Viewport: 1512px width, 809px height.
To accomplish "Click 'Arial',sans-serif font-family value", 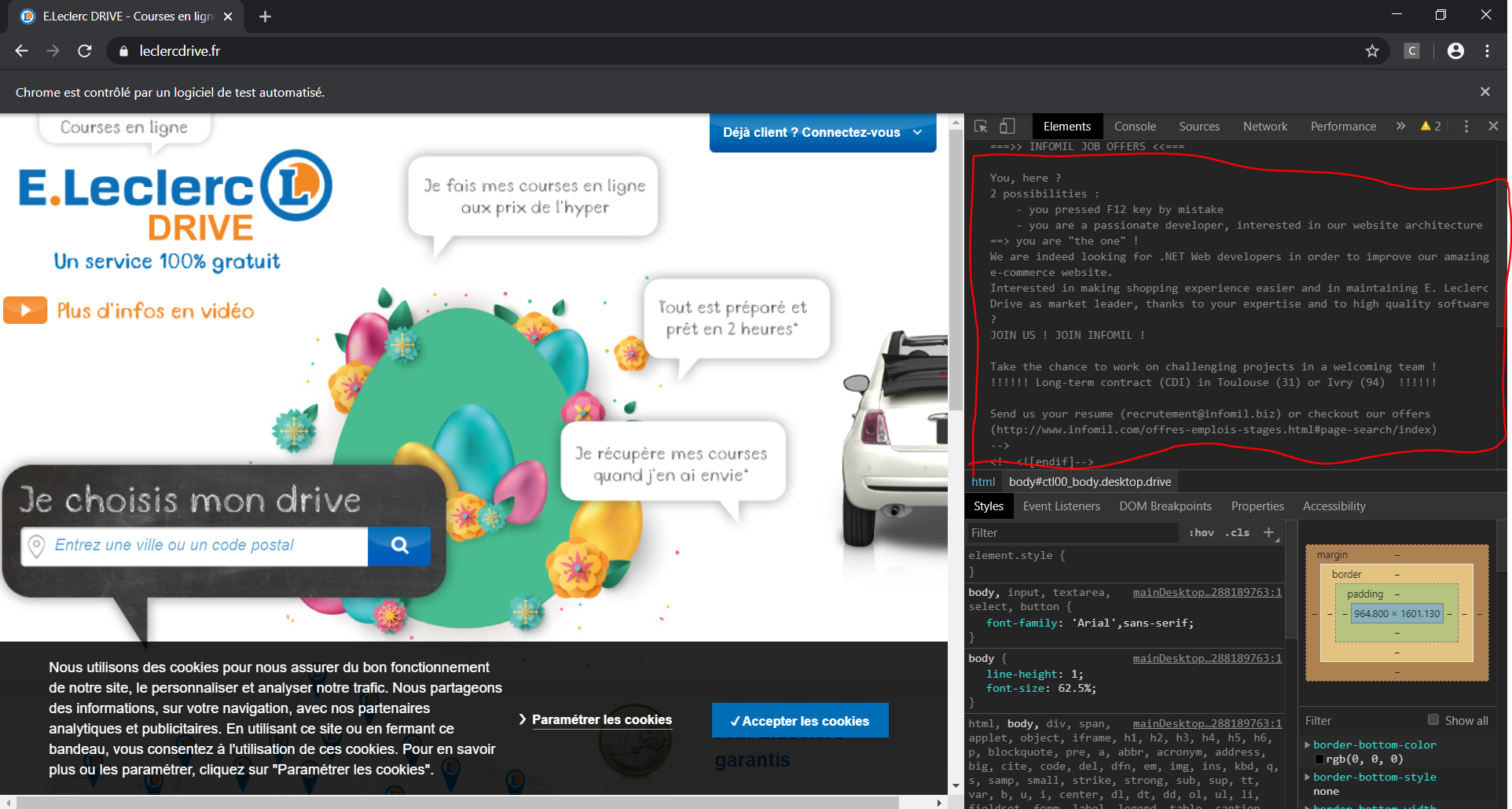I will point(1132,623).
